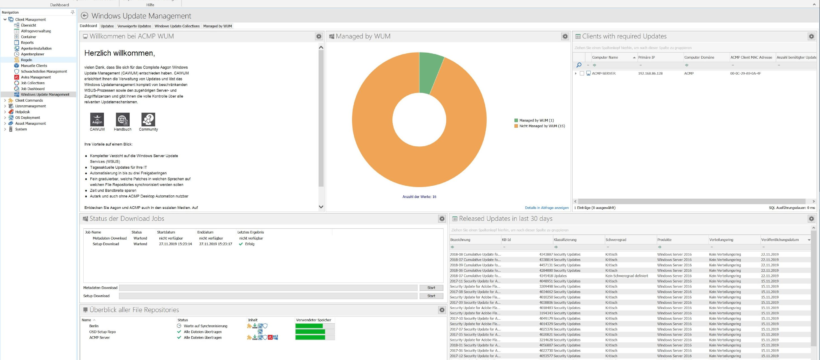The height and width of the screenshot is (360, 820).
Task: Open the Handbuch tile icon
Action: pos(123,119)
